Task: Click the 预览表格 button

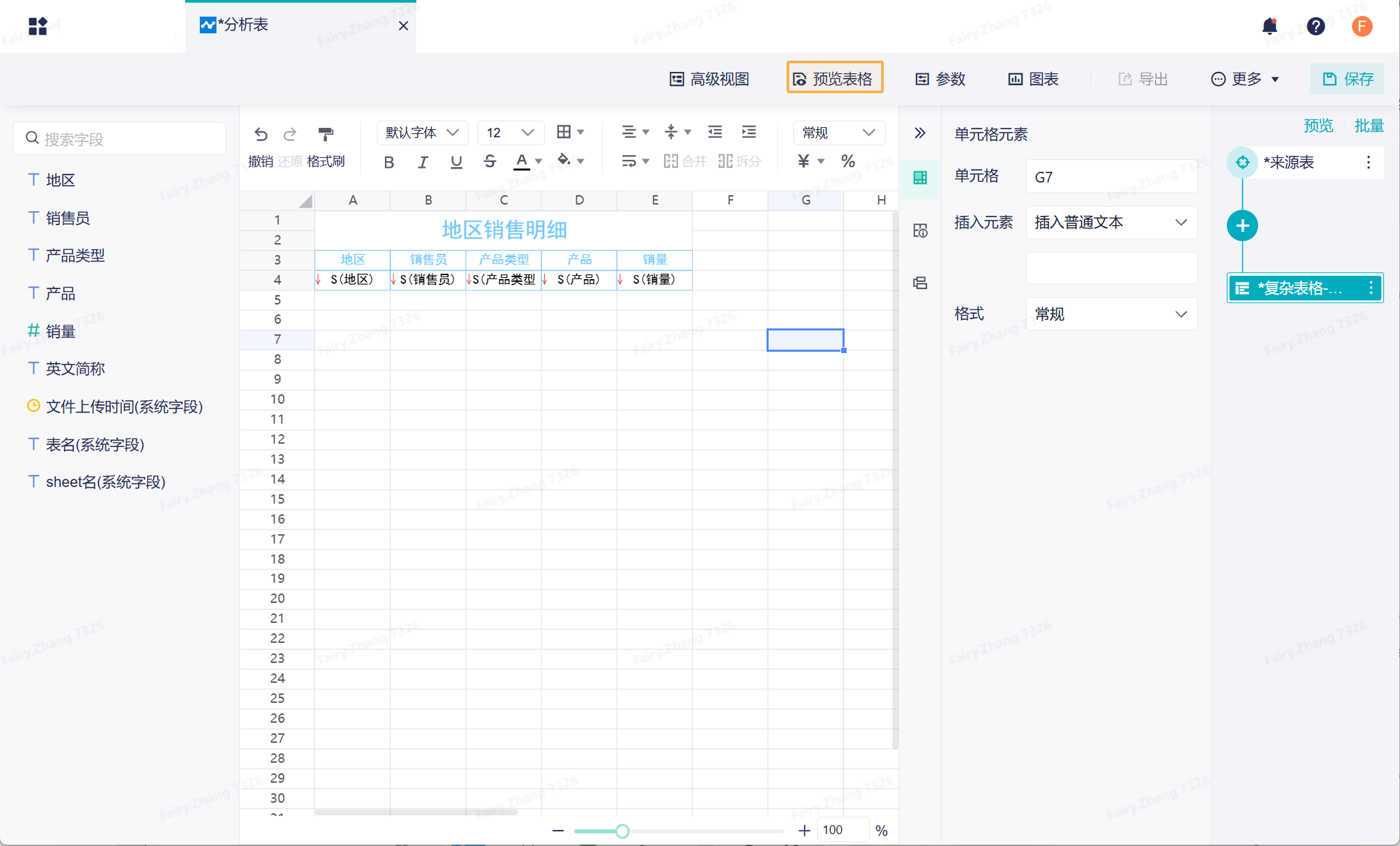Action: [835, 79]
